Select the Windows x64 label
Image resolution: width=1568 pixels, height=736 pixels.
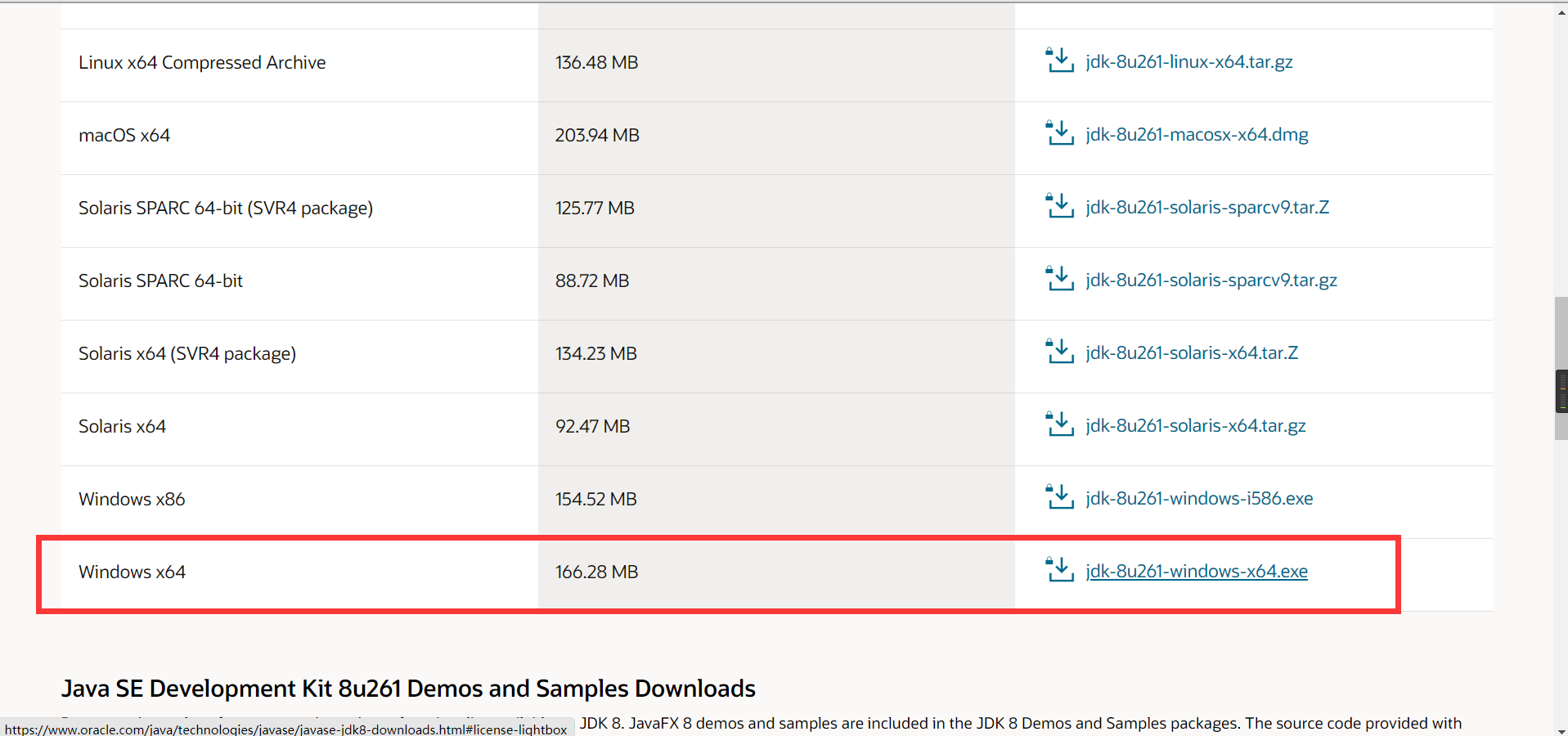[132, 572]
